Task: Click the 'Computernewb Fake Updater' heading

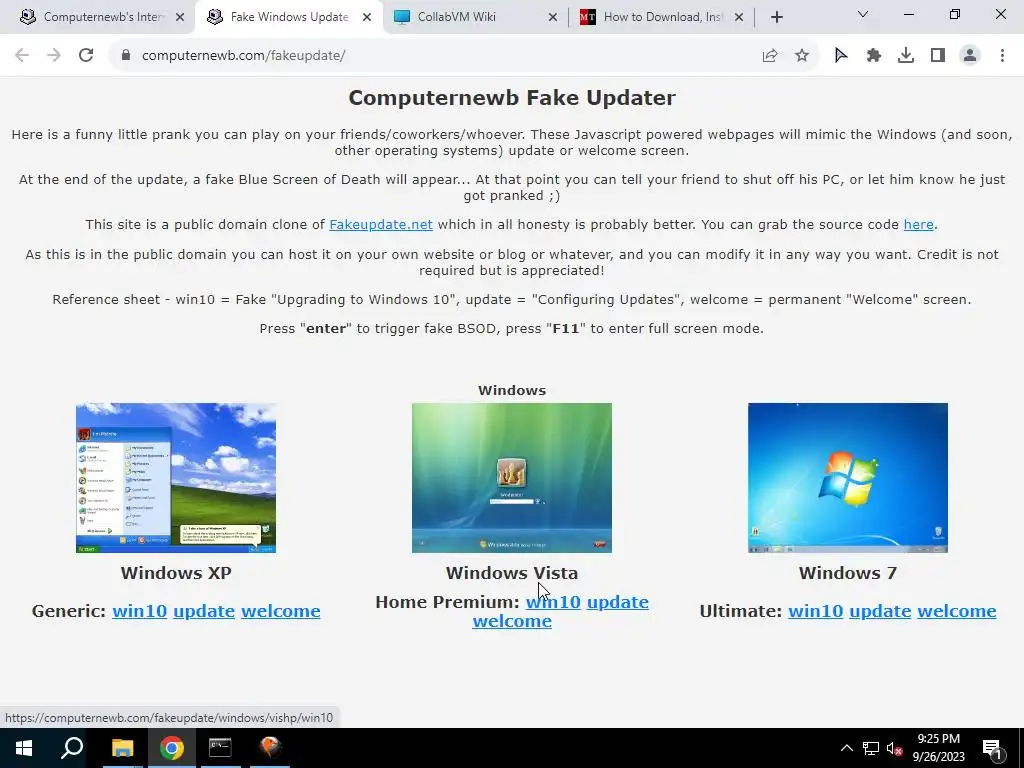Action: point(512,97)
